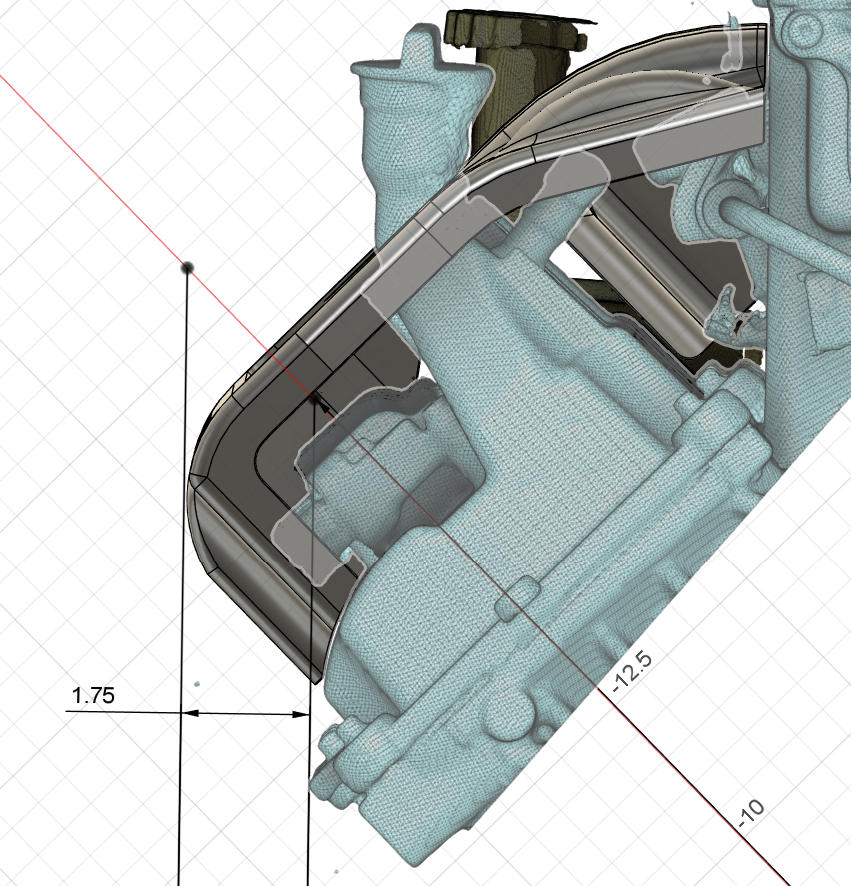This screenshot has width=851, height=886.
Task: Click the right dimension arrowhead
Action: tap(300, 713)
